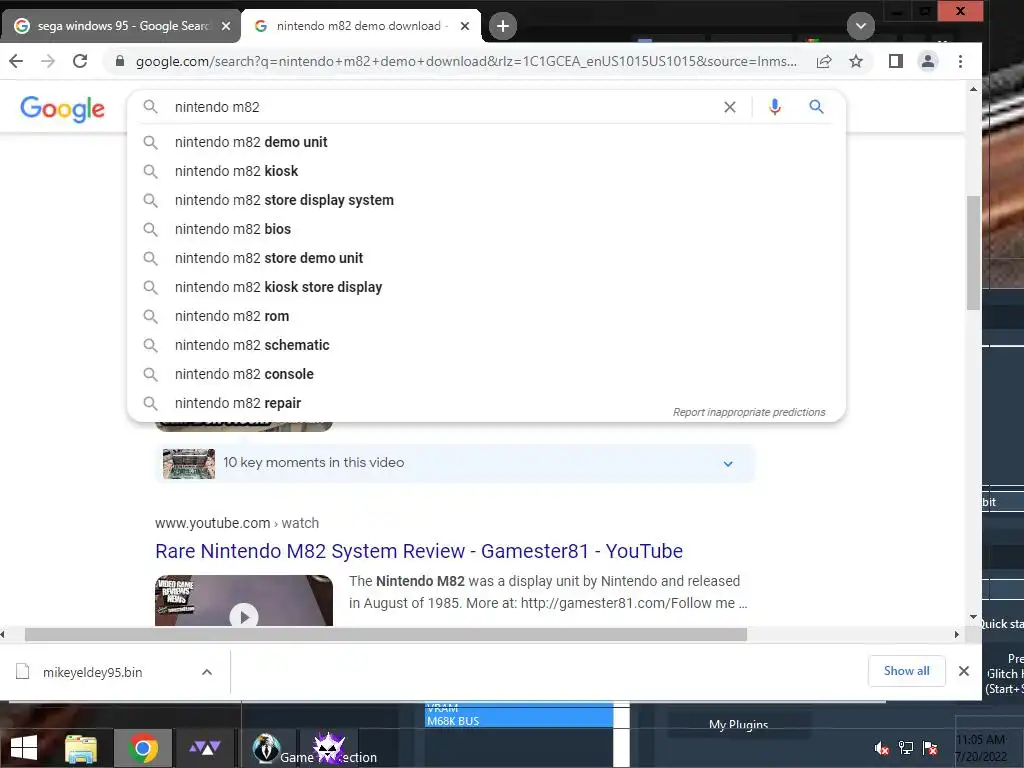Select the 'nintendo m82 demo download' tab
Screen dimensions: 1024x768
[360, 26]
